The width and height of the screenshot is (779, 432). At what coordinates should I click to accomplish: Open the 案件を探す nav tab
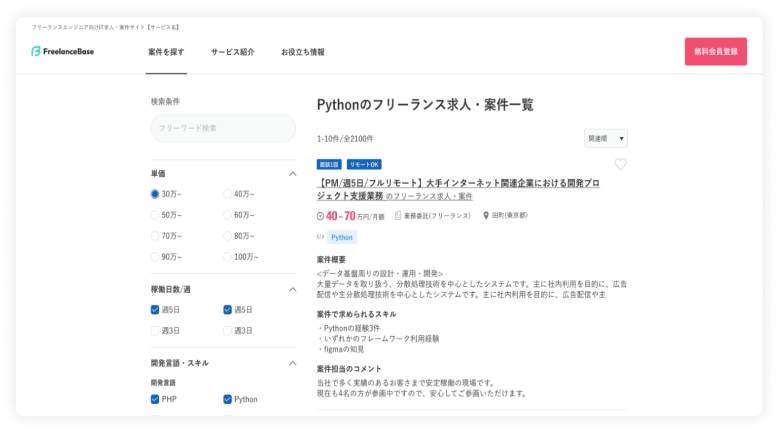[x=166, y=52]
